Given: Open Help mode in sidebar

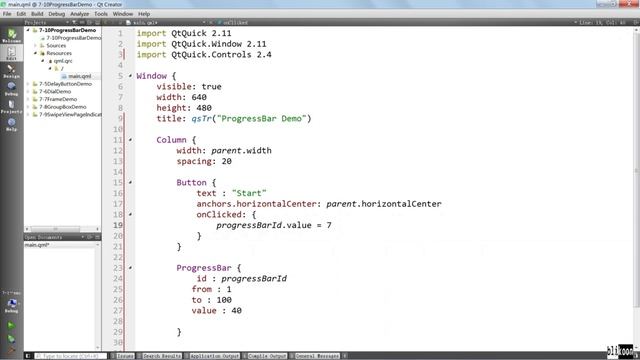Looking at the screenshot, I should pos(11,124).
